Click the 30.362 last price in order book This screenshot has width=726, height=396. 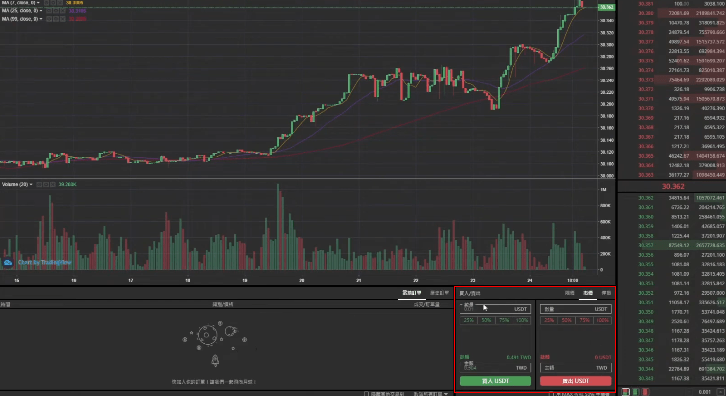pyautogui.click(x=673, y=186)
